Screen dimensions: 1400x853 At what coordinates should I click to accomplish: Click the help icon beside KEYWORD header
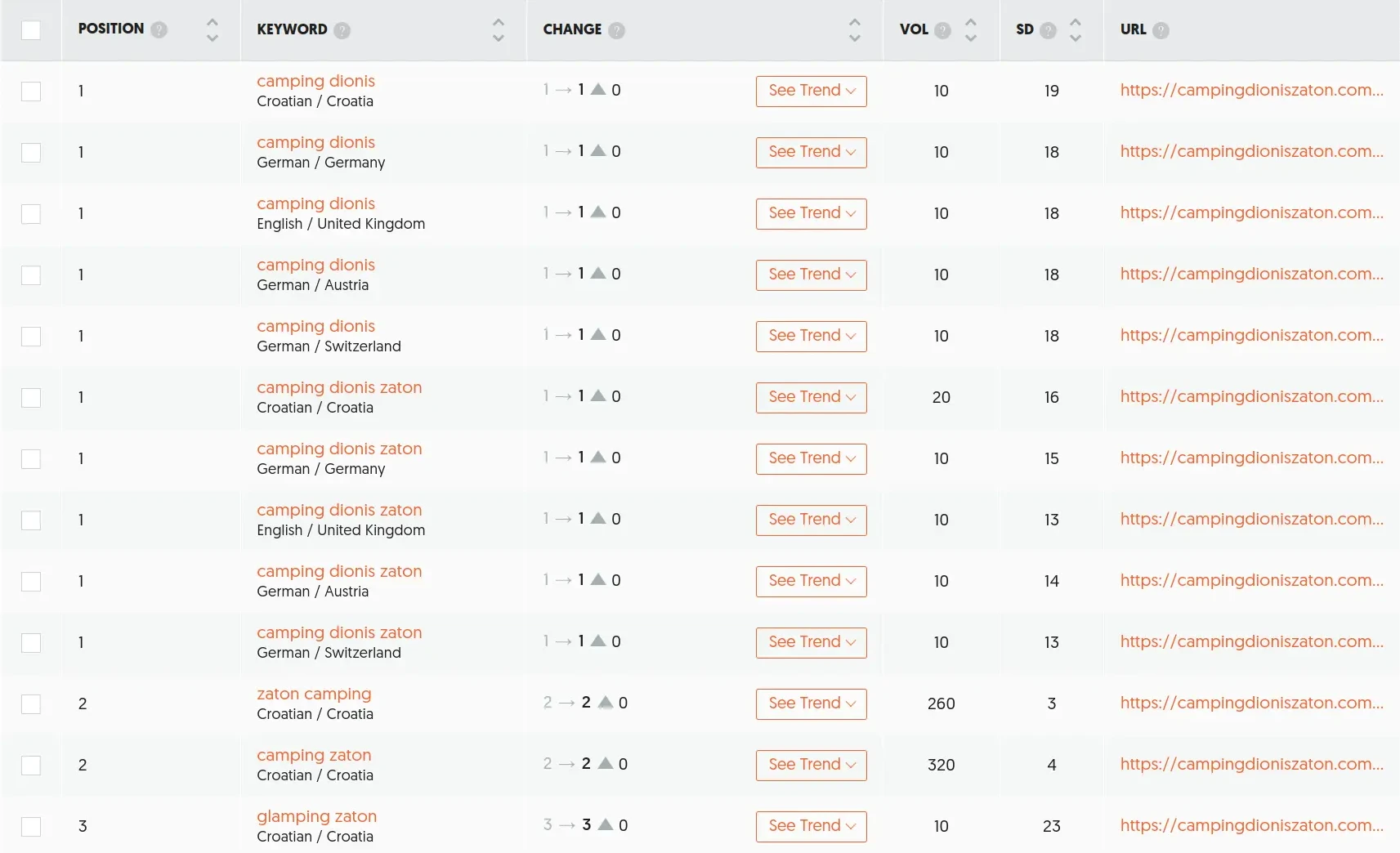tap(342, 30)
